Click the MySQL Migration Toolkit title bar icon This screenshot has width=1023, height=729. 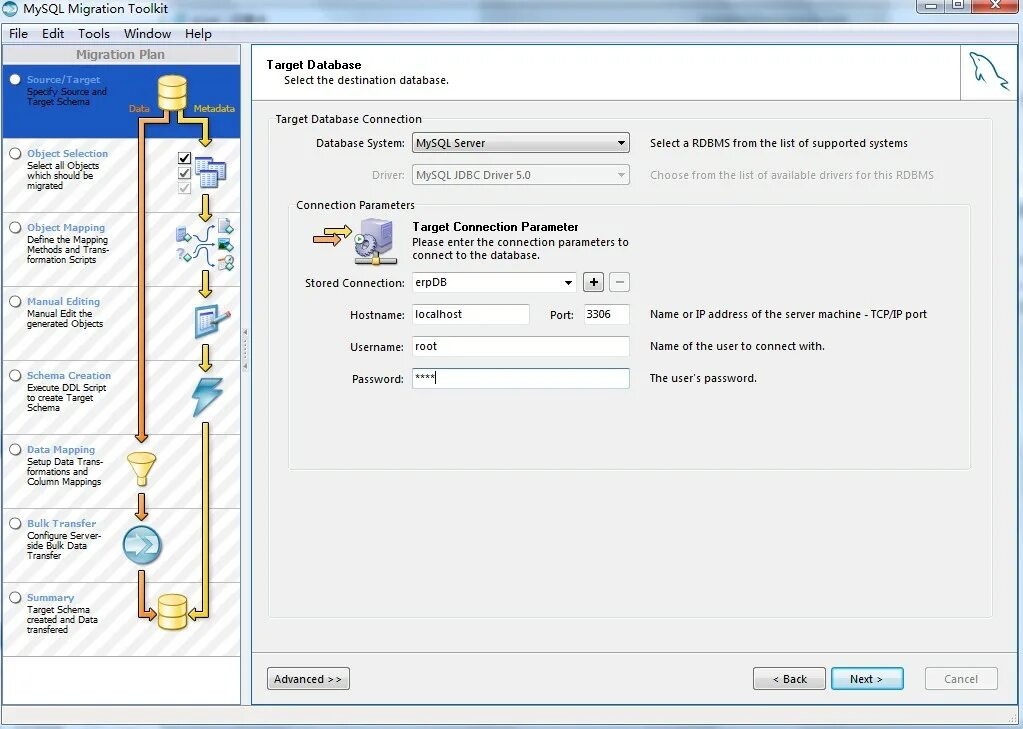[10, 8]
